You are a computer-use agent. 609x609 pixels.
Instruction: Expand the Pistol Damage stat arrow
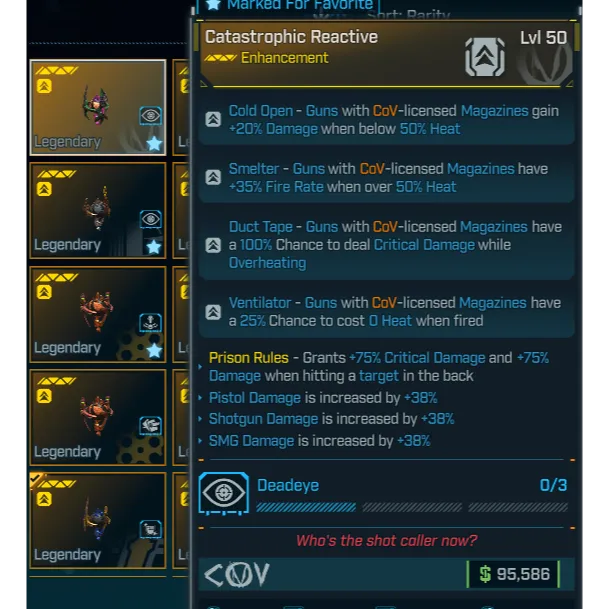pyautogui.click(x=200, y=398)
